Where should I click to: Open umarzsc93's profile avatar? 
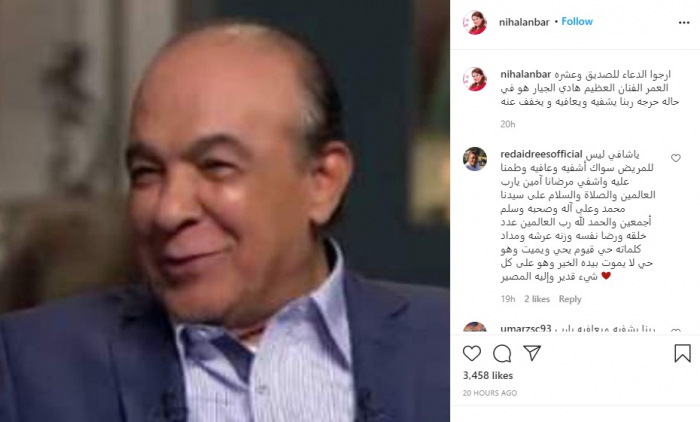[475, 328]
